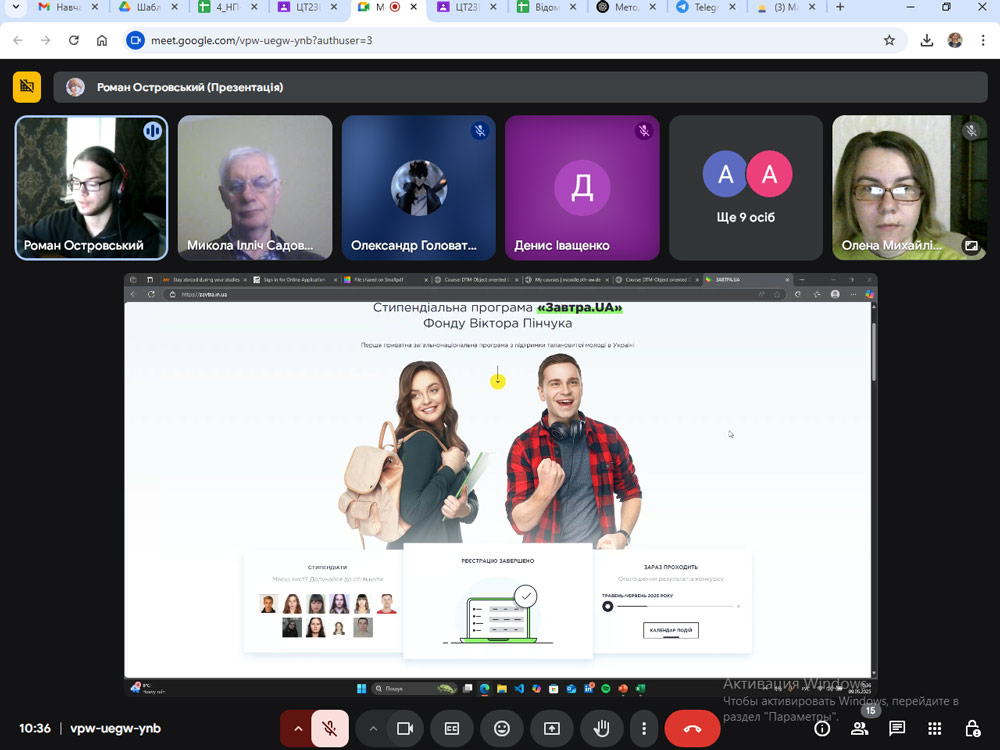Unmute the microphone in Meet toolbar

[329, 729]
